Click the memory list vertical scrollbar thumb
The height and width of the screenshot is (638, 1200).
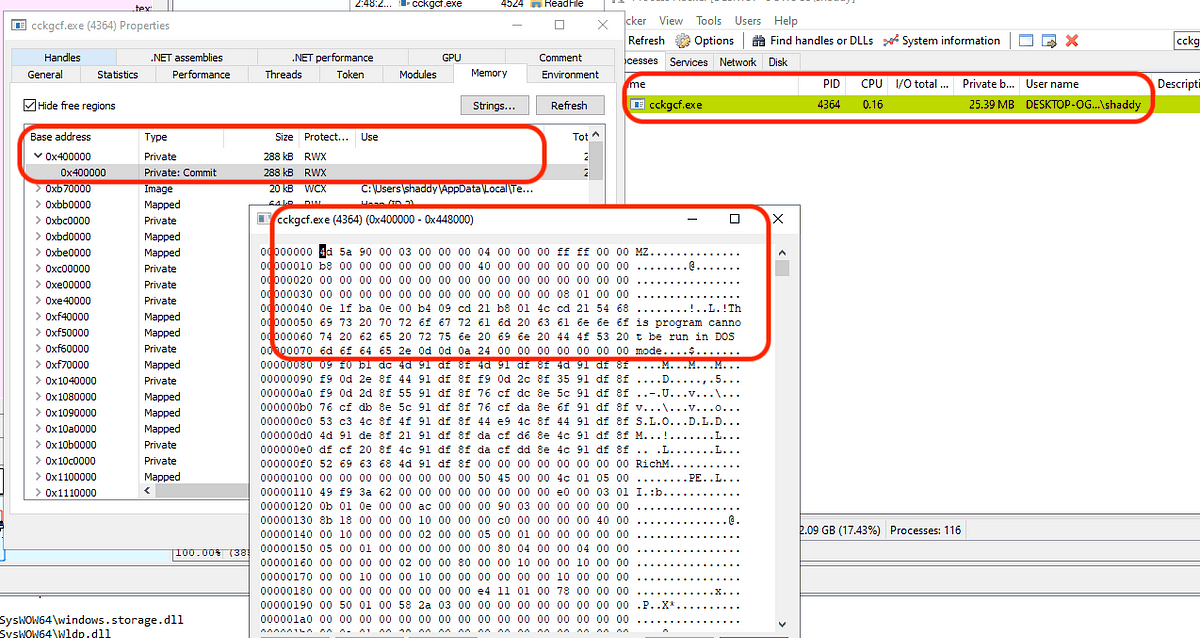[597, 161]
